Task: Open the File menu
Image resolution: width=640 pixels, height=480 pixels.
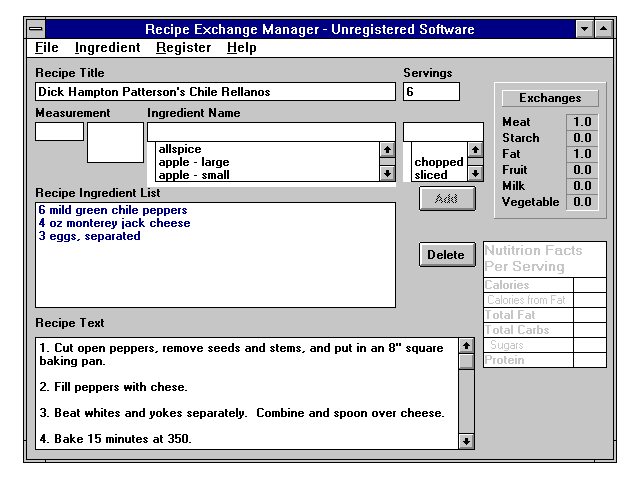Action: point(47,47)
